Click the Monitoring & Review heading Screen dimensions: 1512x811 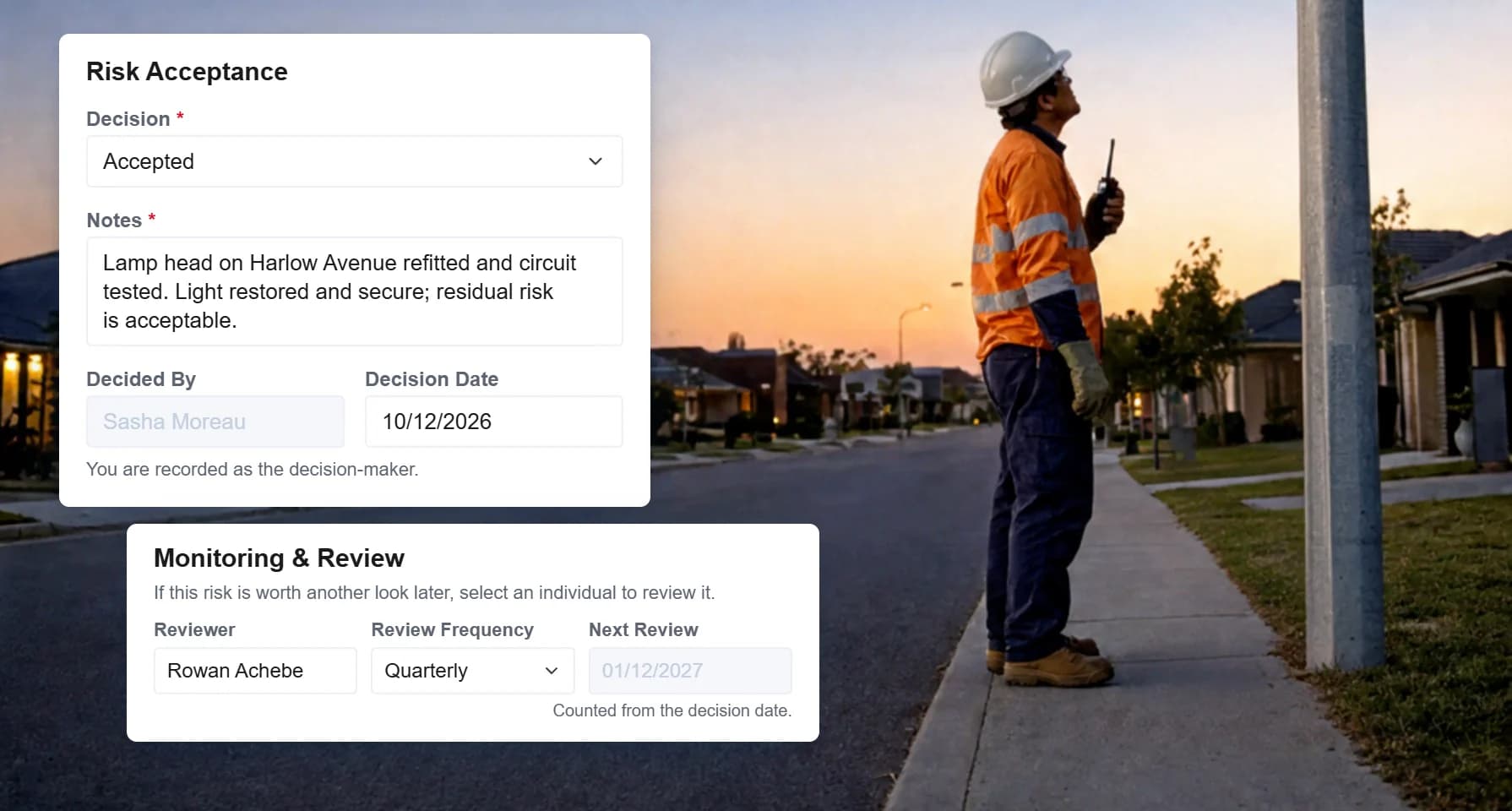point(279,558)
